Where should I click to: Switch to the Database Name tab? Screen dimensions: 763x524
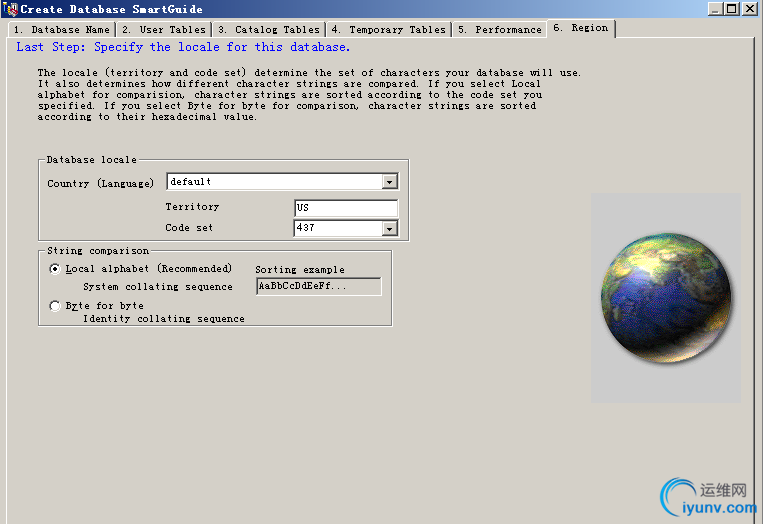[62, 30]
